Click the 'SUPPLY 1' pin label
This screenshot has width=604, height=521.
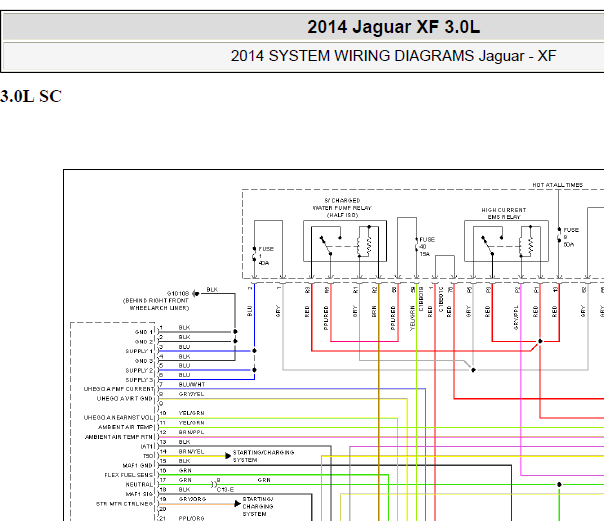point(139,351)
